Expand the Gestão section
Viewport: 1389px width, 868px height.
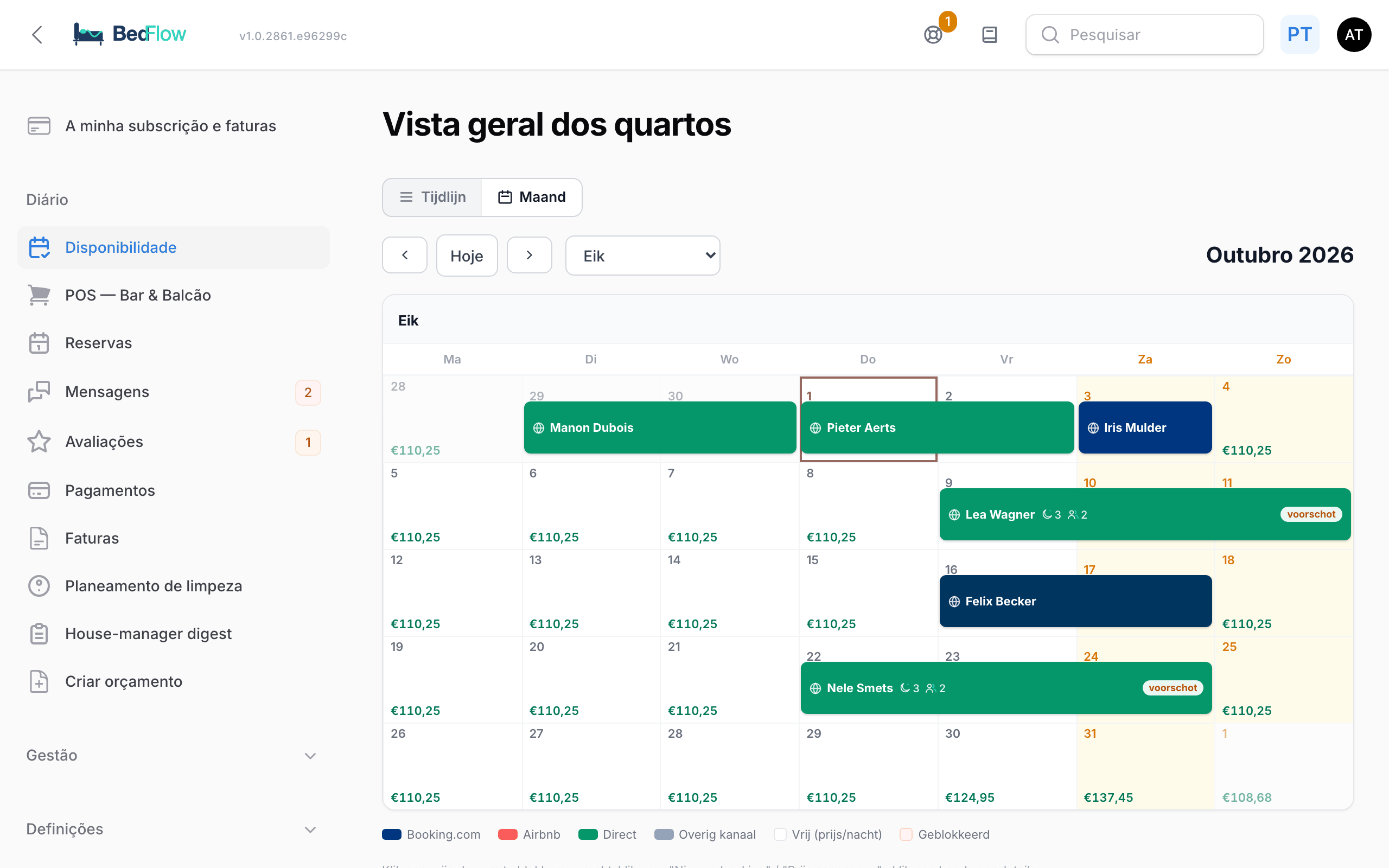click(172, 756)
